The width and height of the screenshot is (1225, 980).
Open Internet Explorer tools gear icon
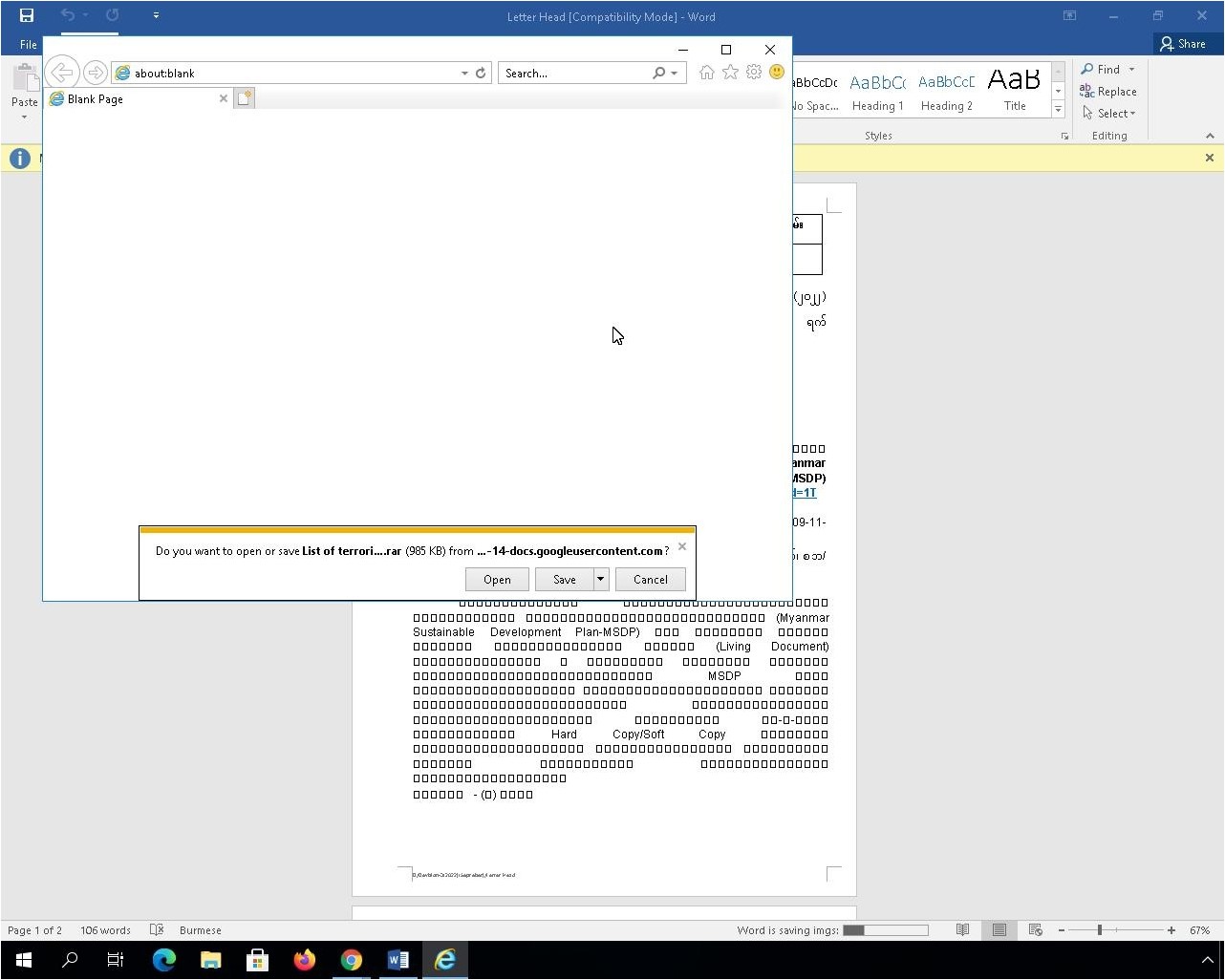(754, 73)
